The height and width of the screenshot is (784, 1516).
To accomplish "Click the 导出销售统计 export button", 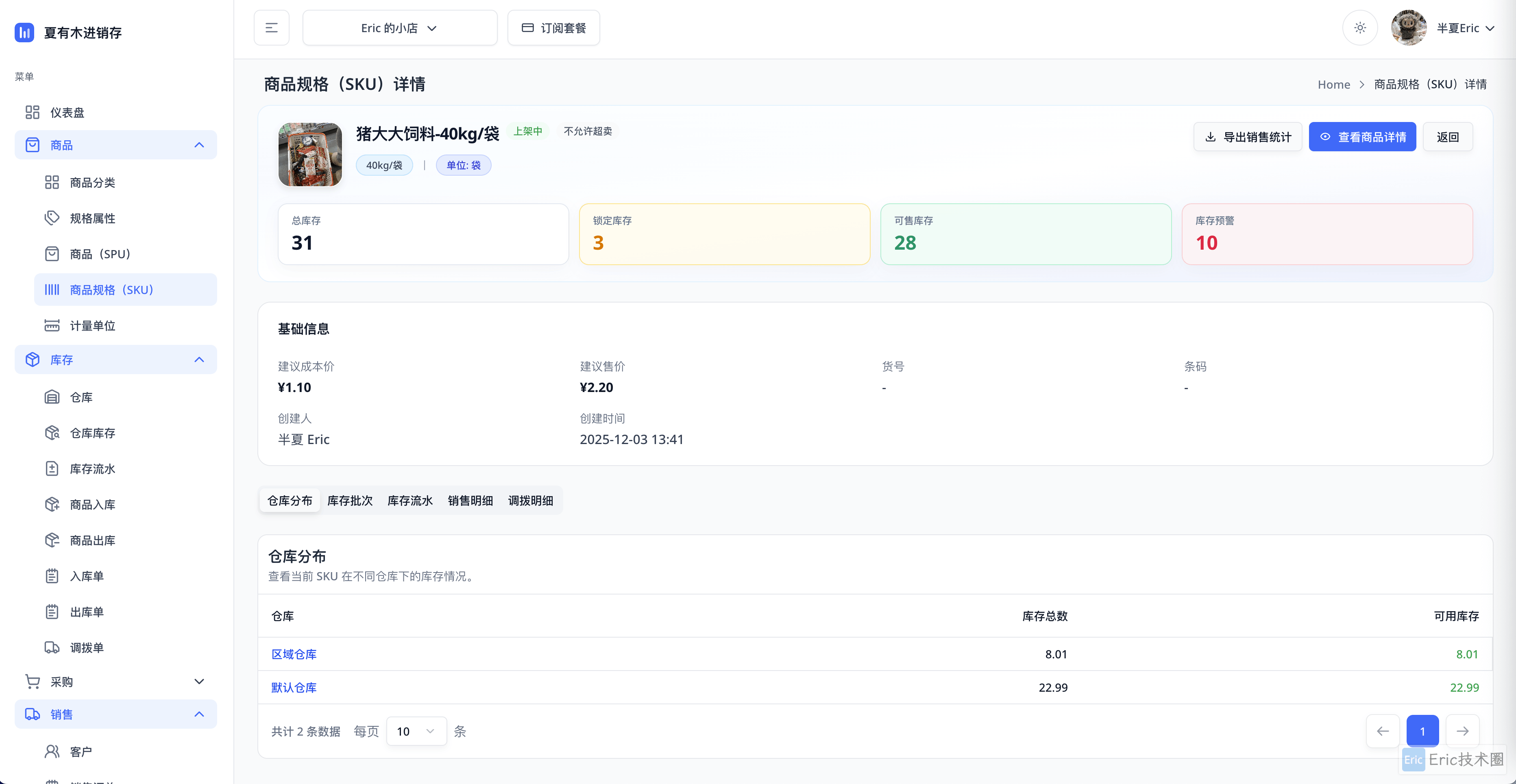I will 1248,137.
